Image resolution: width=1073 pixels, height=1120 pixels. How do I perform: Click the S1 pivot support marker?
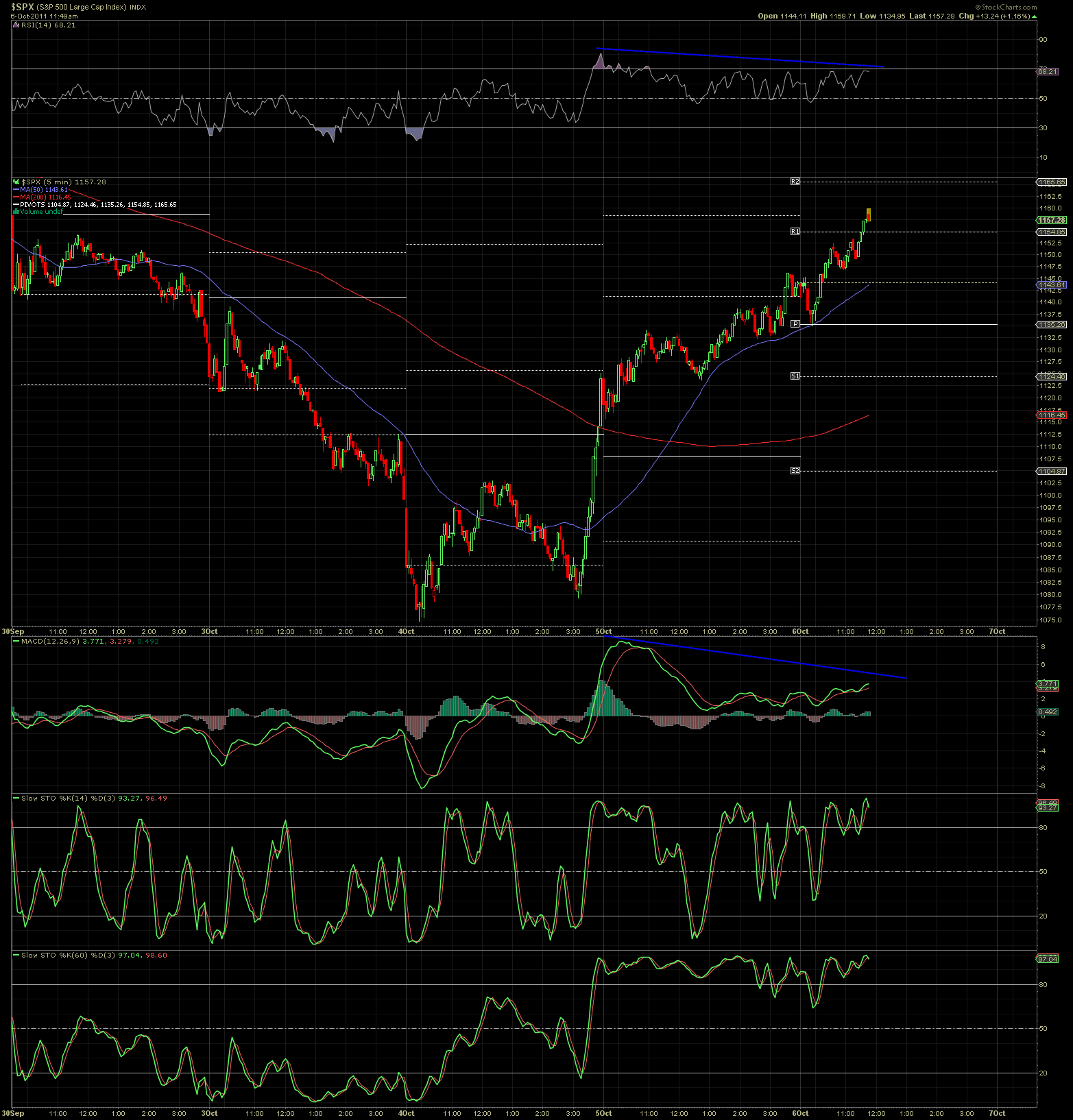pos(795,376)
